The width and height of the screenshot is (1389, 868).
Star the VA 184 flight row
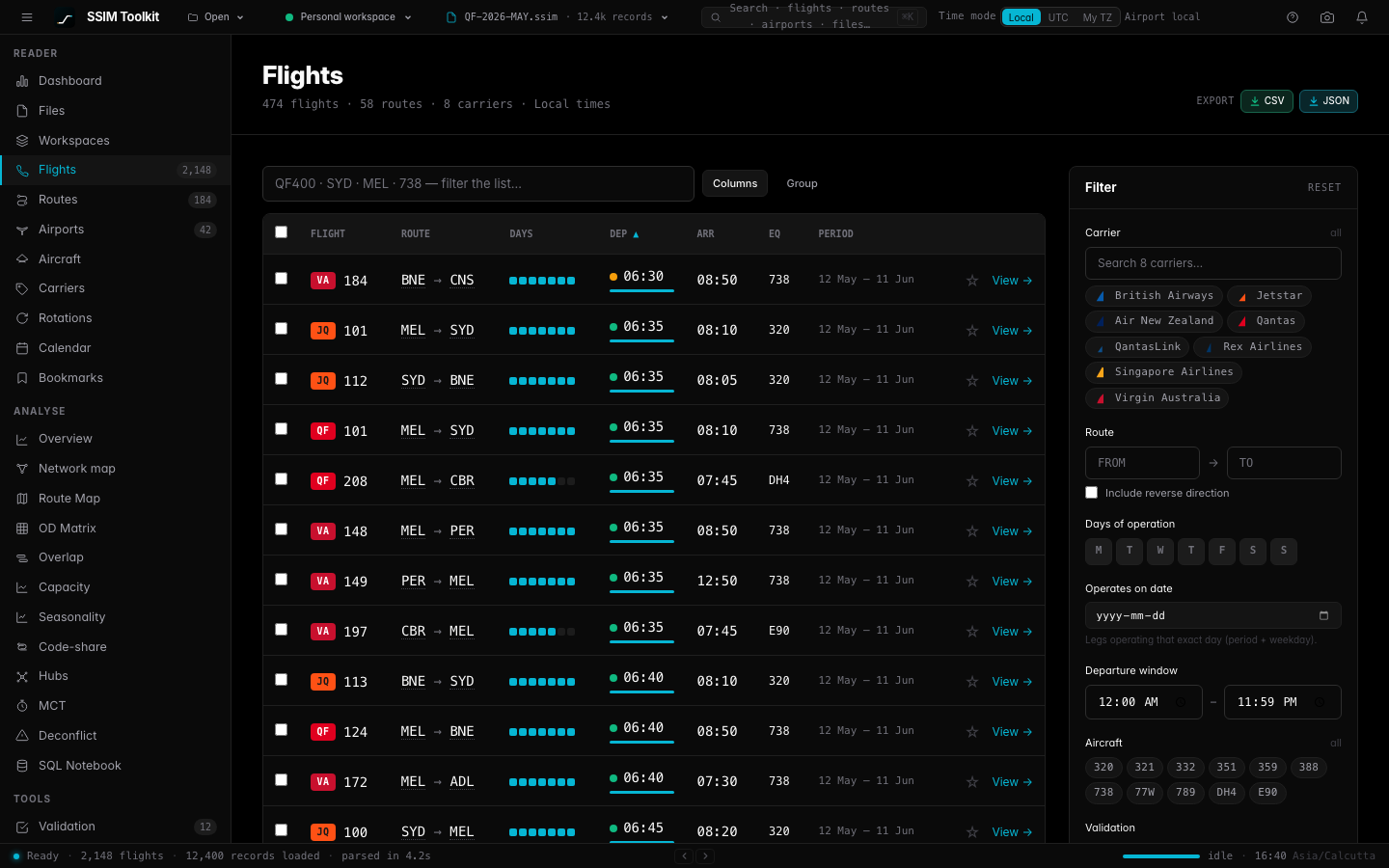(972, 281)
